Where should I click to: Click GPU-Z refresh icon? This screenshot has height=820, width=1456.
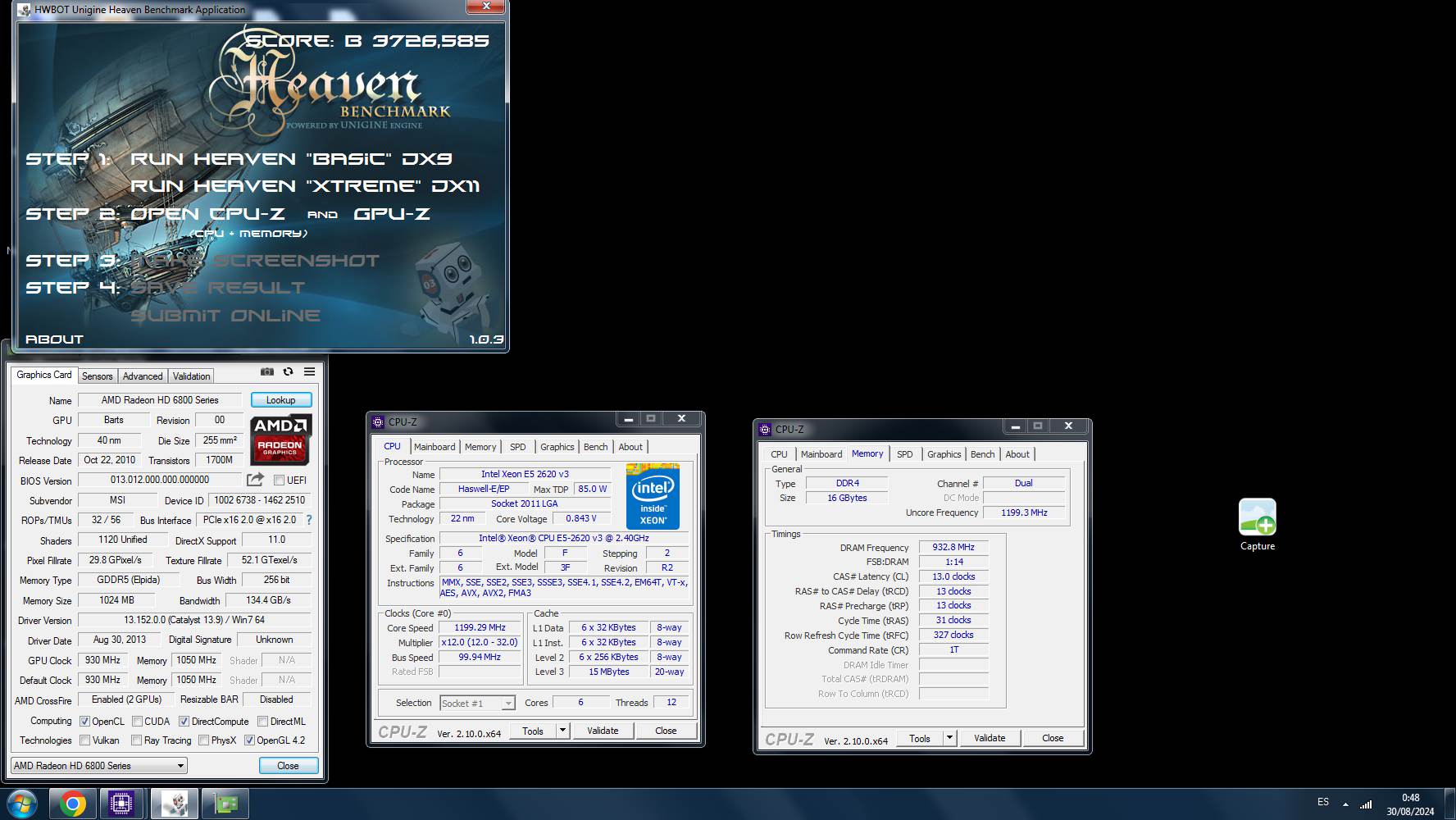pos(288,371)
